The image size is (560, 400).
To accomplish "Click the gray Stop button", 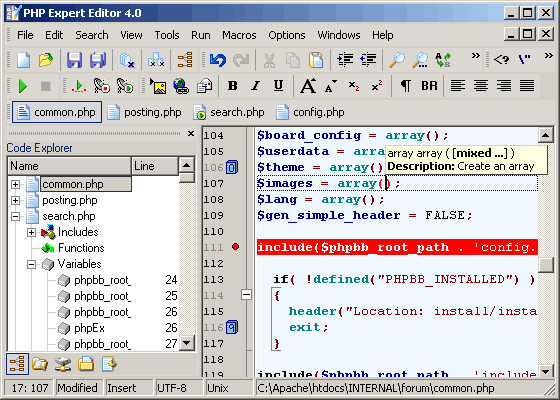I will tap(46, 86).
